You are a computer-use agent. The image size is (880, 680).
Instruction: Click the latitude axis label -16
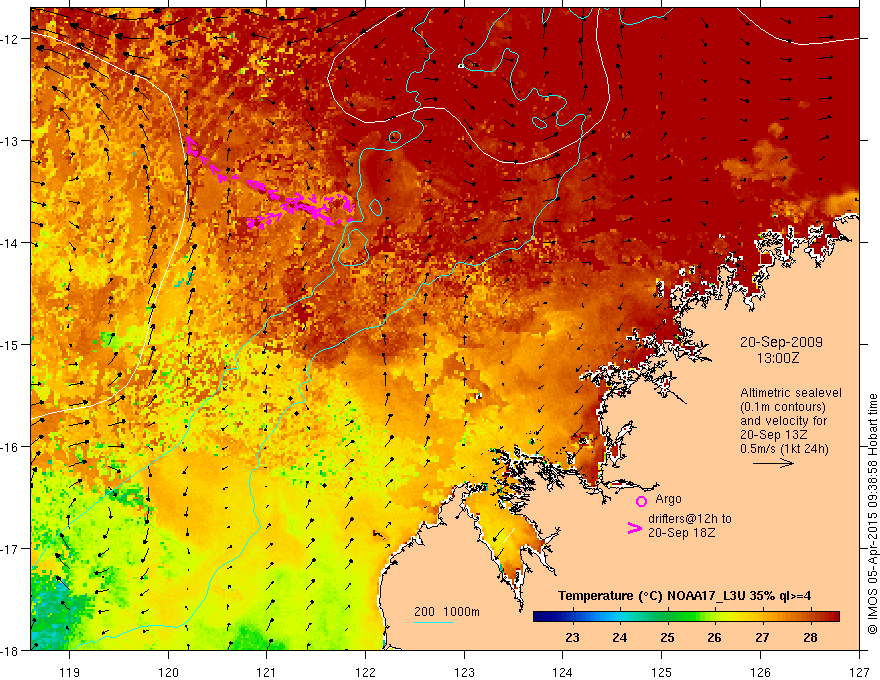[x=10, y=447]
